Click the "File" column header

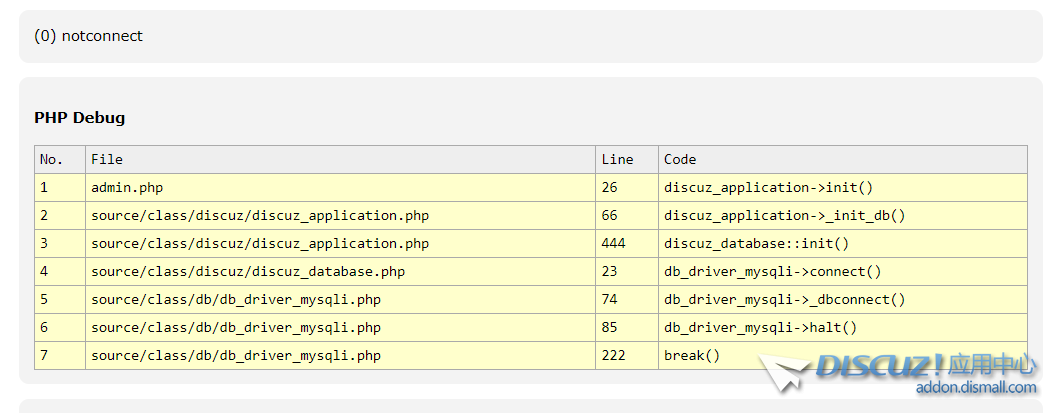point(107,159)
